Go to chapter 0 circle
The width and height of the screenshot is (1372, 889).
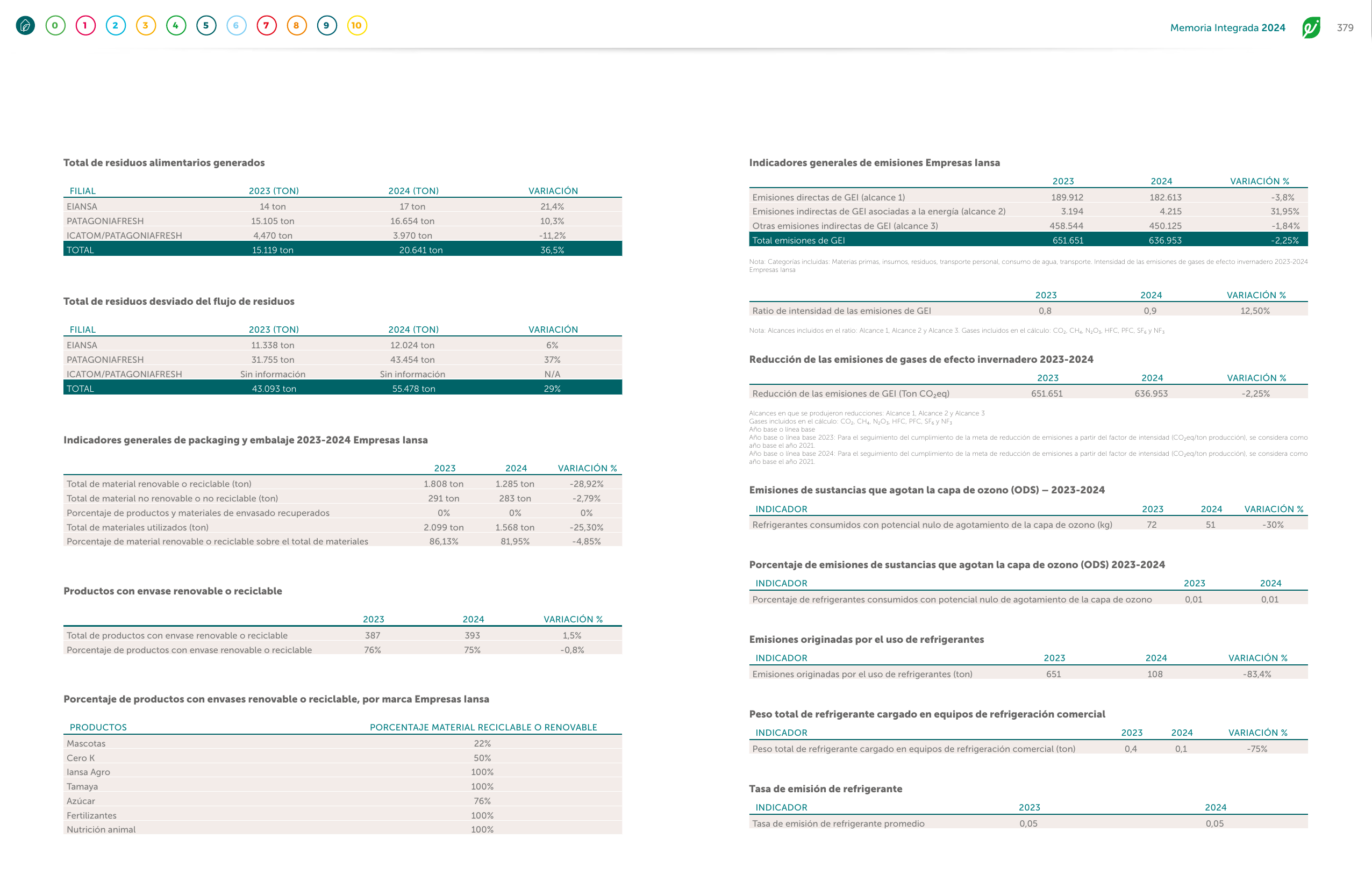pos(55,25)
